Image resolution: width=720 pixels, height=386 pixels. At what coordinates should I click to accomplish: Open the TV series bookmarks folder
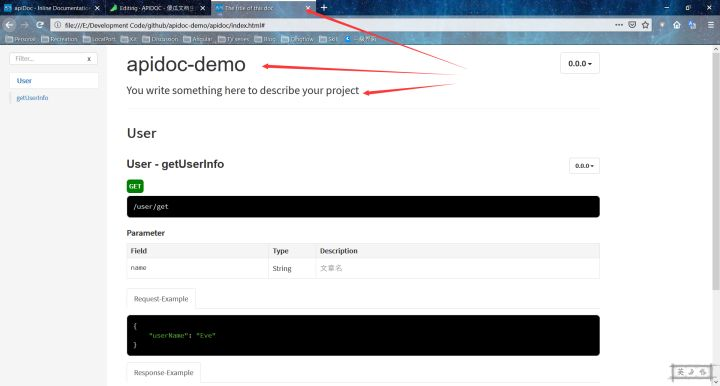(x=234, y=39)
